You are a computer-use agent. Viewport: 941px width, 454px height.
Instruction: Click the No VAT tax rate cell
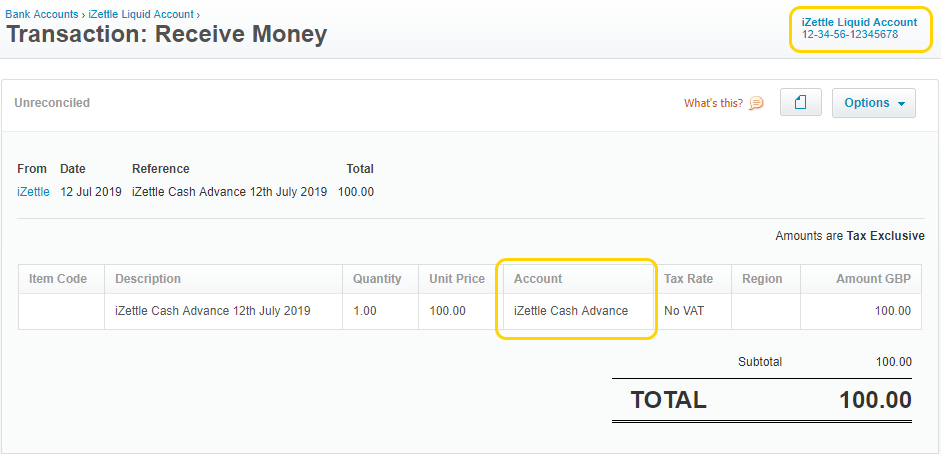[x=684, y=311]
